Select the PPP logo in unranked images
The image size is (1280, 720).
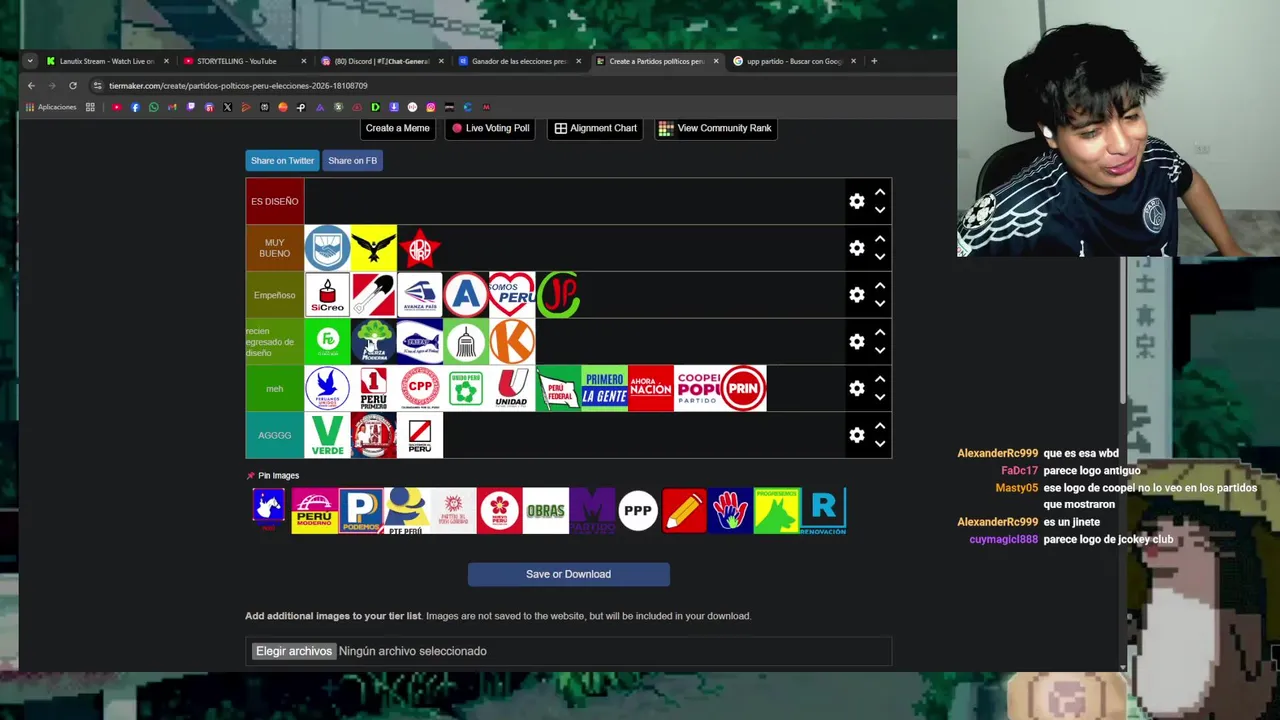pyautogui.click(x=638, y=511)
